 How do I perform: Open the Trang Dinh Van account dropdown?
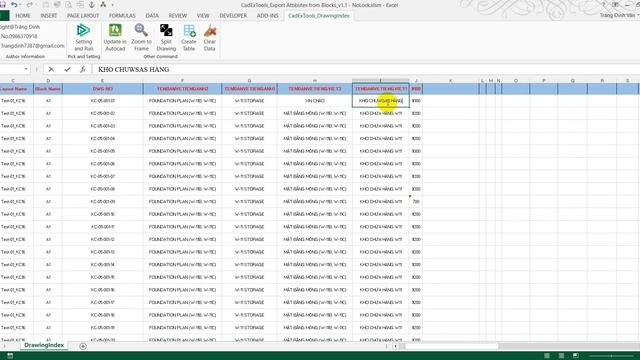[619, 16]
